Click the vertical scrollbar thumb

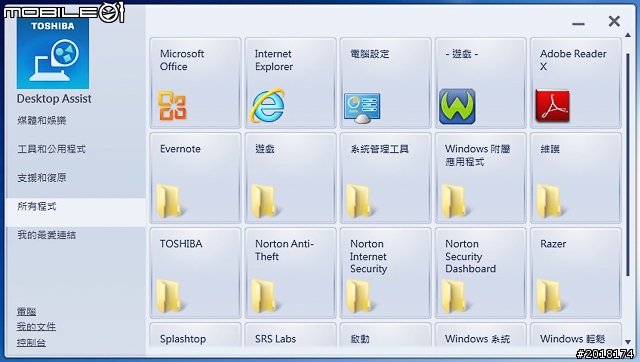point(628,164)
